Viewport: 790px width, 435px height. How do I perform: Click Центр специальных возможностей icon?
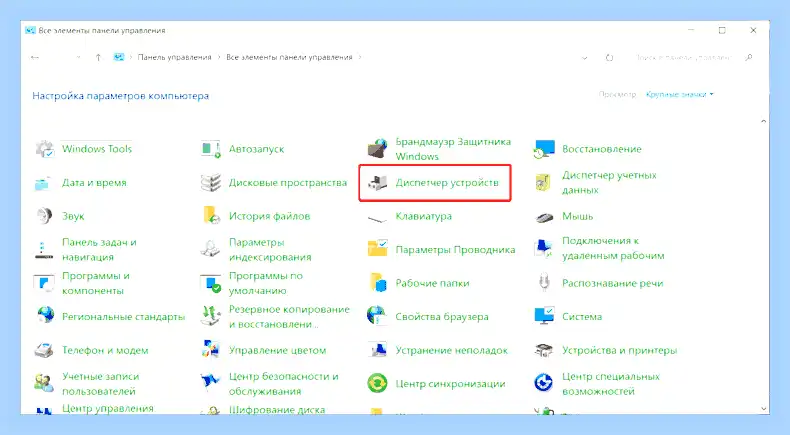pos(544,384)
